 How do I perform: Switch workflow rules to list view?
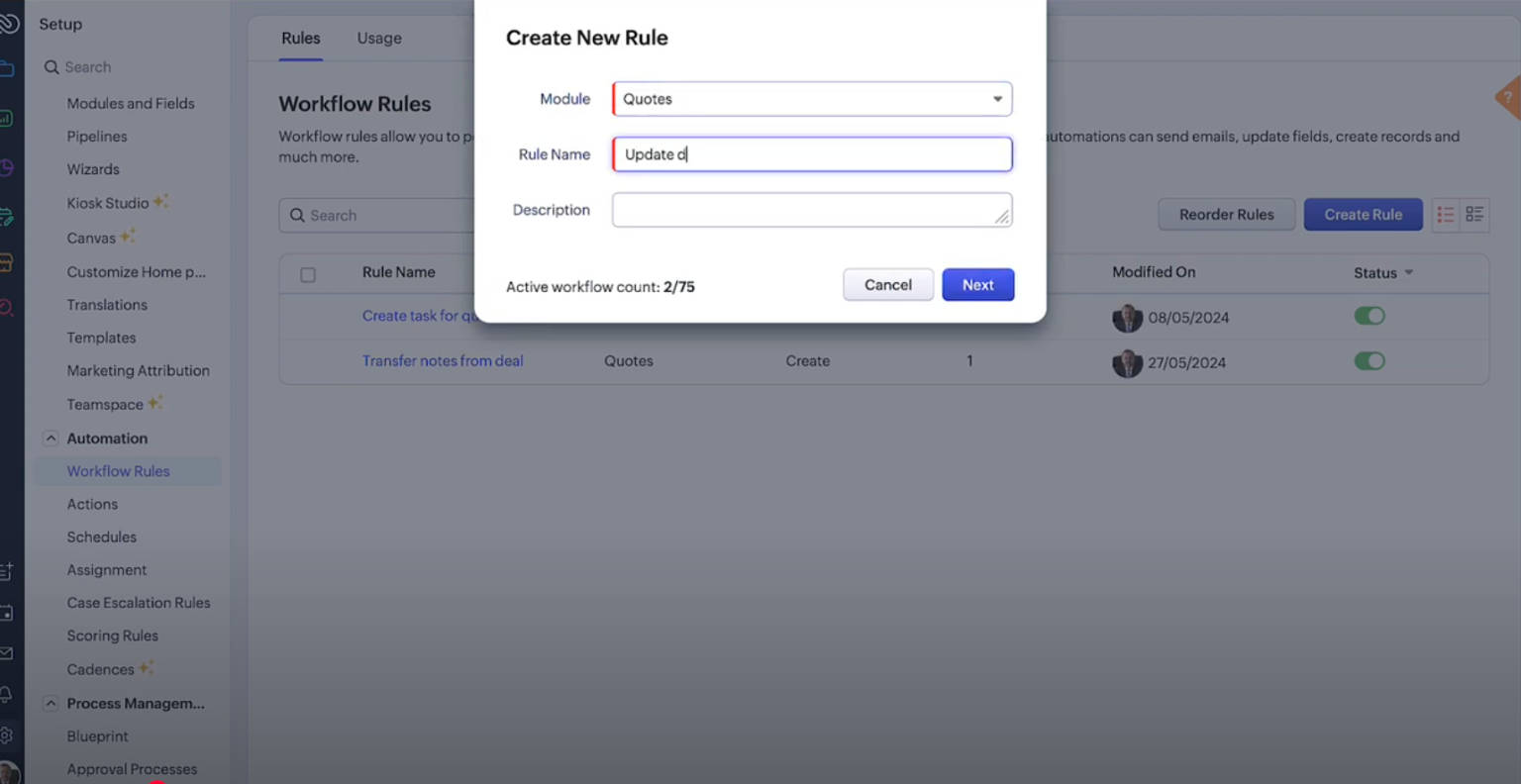tap(1445, 215)
